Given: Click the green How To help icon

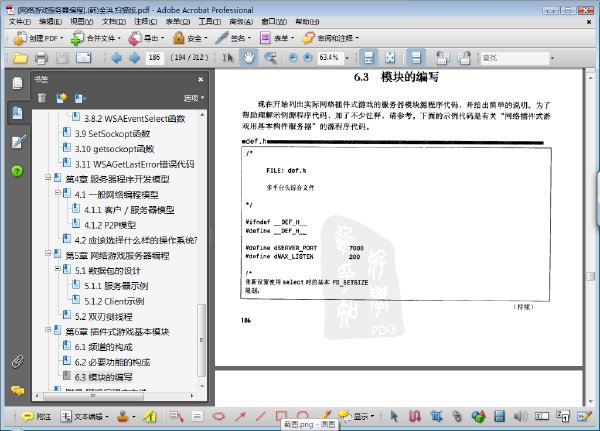Looking at the screenshot, I should pos(17,171).
